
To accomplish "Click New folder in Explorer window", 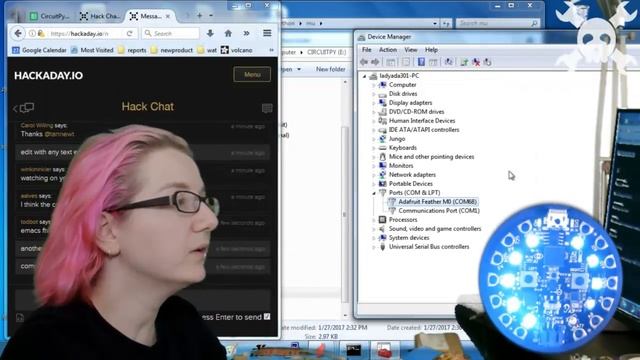I will tap(331, 69).
